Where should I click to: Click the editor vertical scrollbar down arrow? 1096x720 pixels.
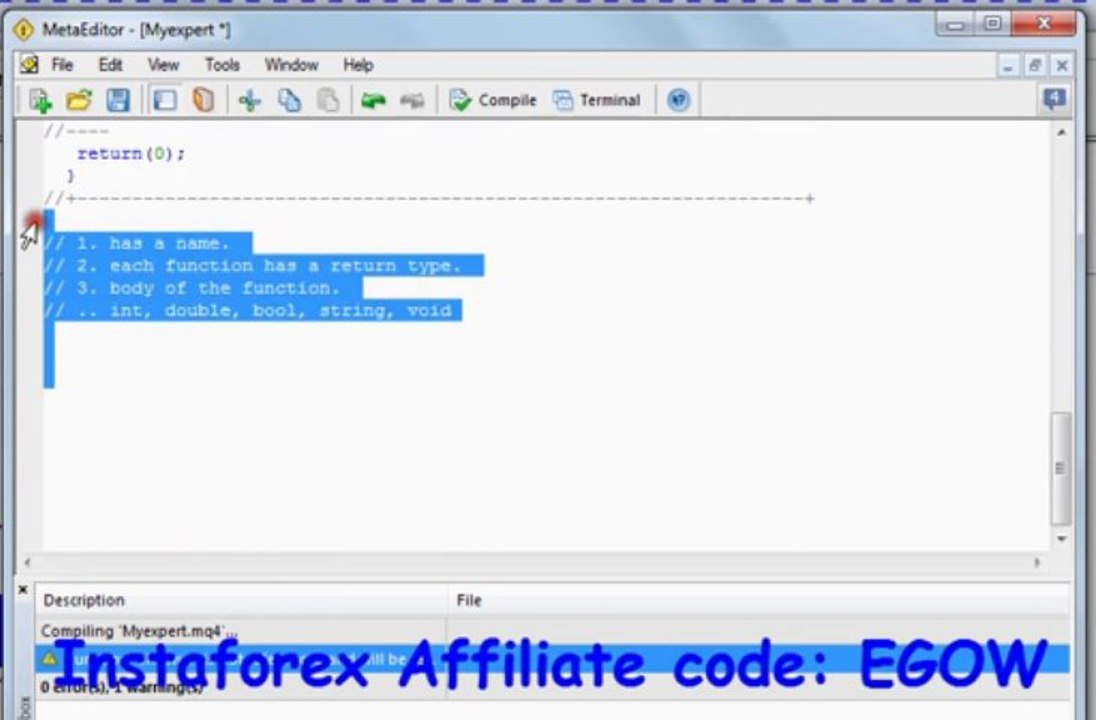1061,538
